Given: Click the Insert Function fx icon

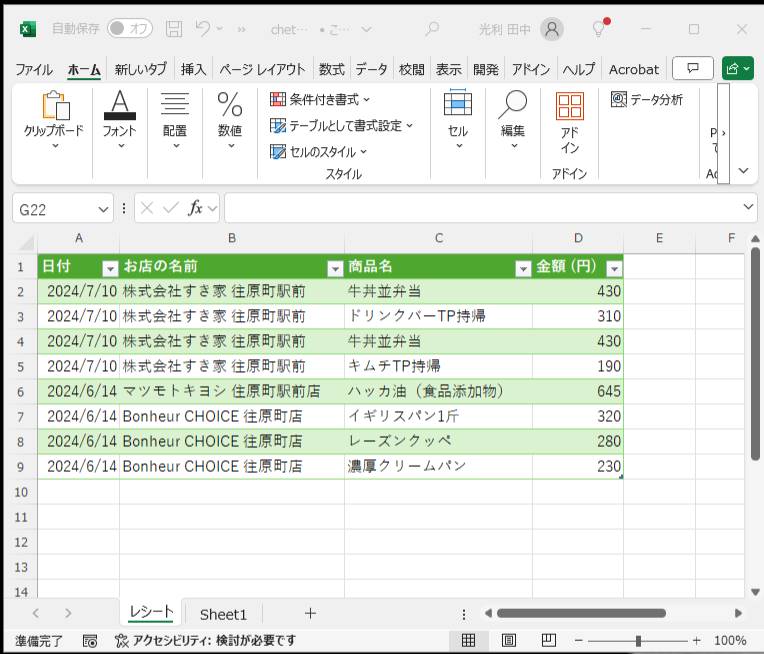Looking at the screenshot, I should (x=195, y=208).
